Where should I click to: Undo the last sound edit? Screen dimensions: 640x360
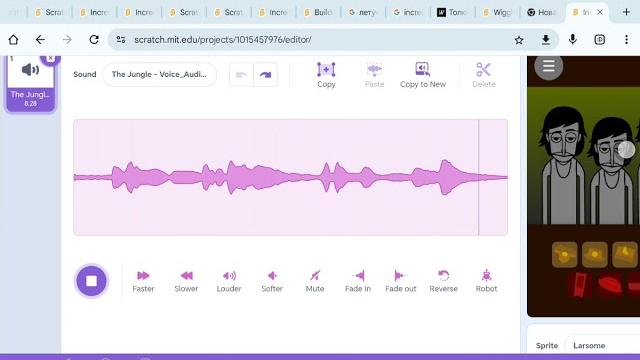coord(241,75)
